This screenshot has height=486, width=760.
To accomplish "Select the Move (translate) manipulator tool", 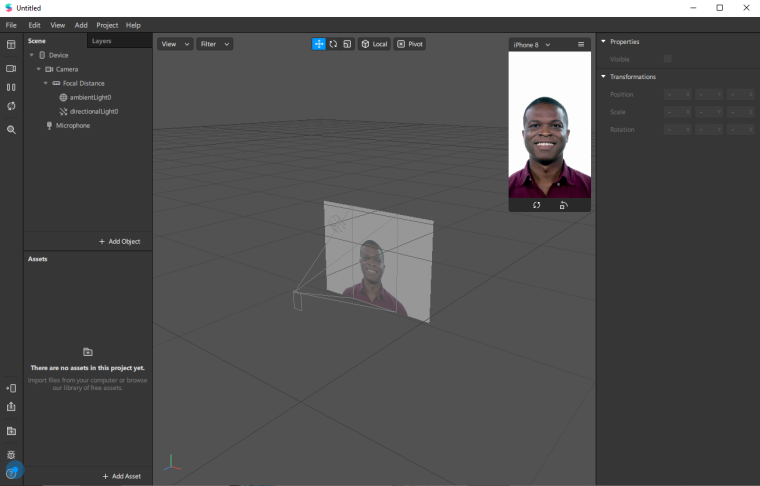I will 319,44.
